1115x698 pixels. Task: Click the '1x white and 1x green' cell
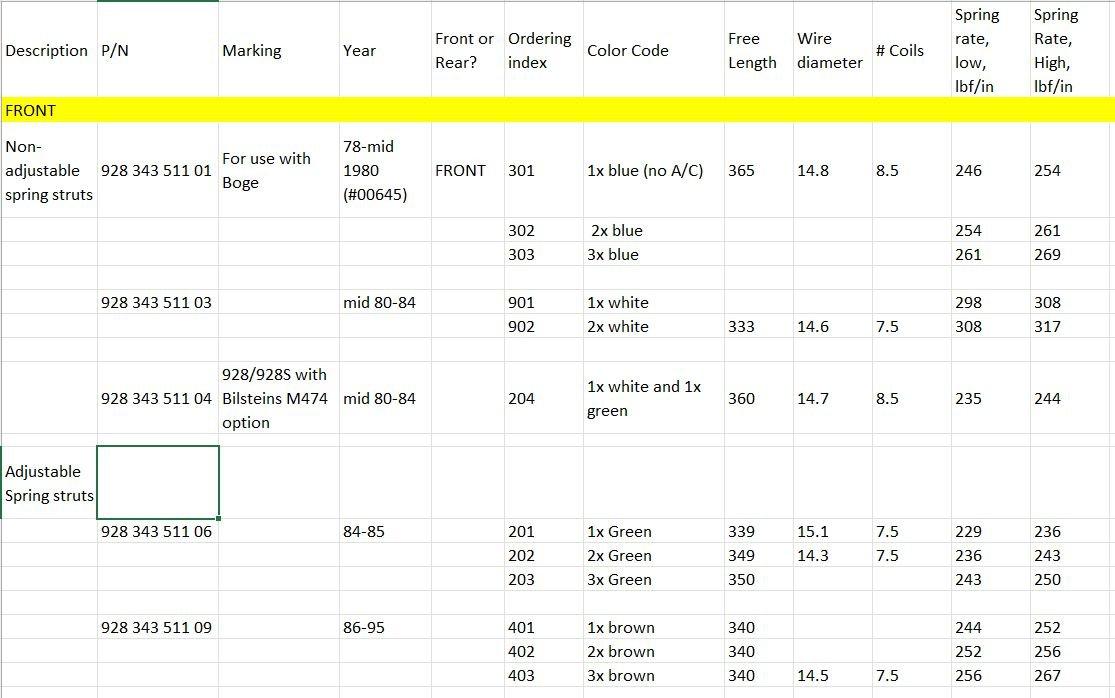[644, 398]
